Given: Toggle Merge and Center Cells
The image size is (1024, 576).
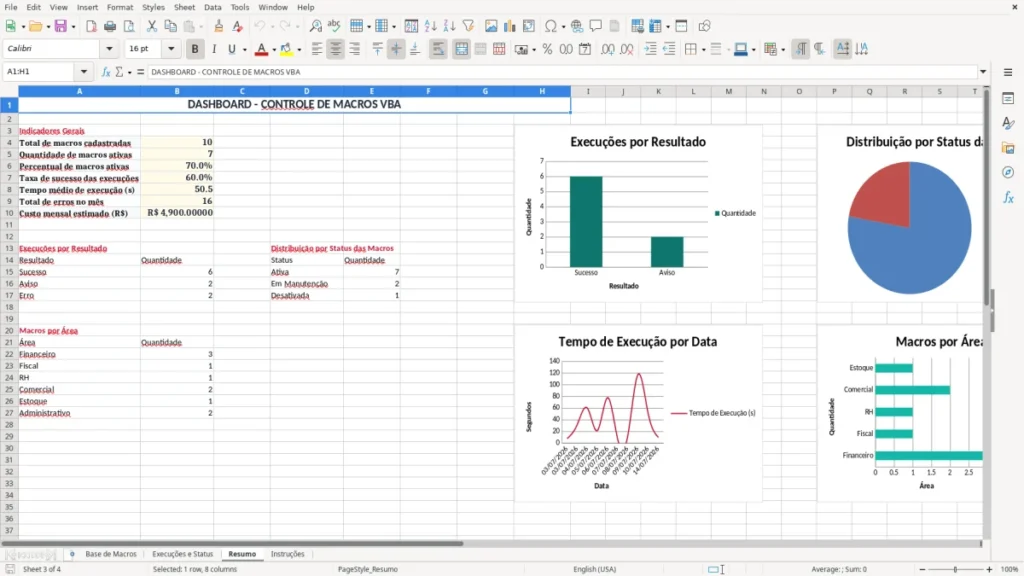Looking at the screenshot, I should point(461,49).
